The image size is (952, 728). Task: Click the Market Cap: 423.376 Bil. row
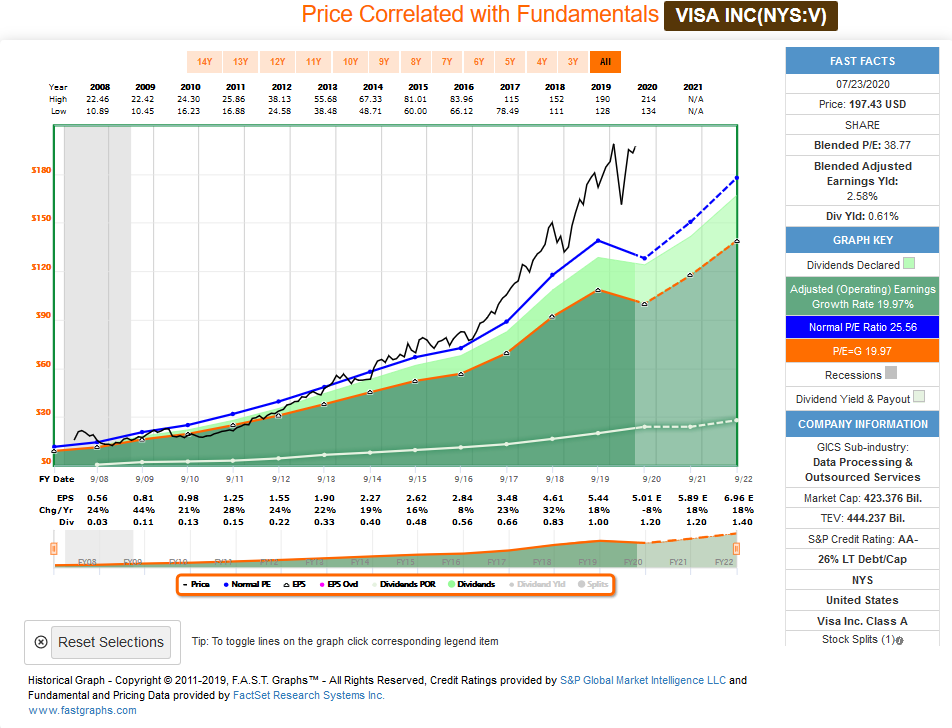(x=862, y=498)
